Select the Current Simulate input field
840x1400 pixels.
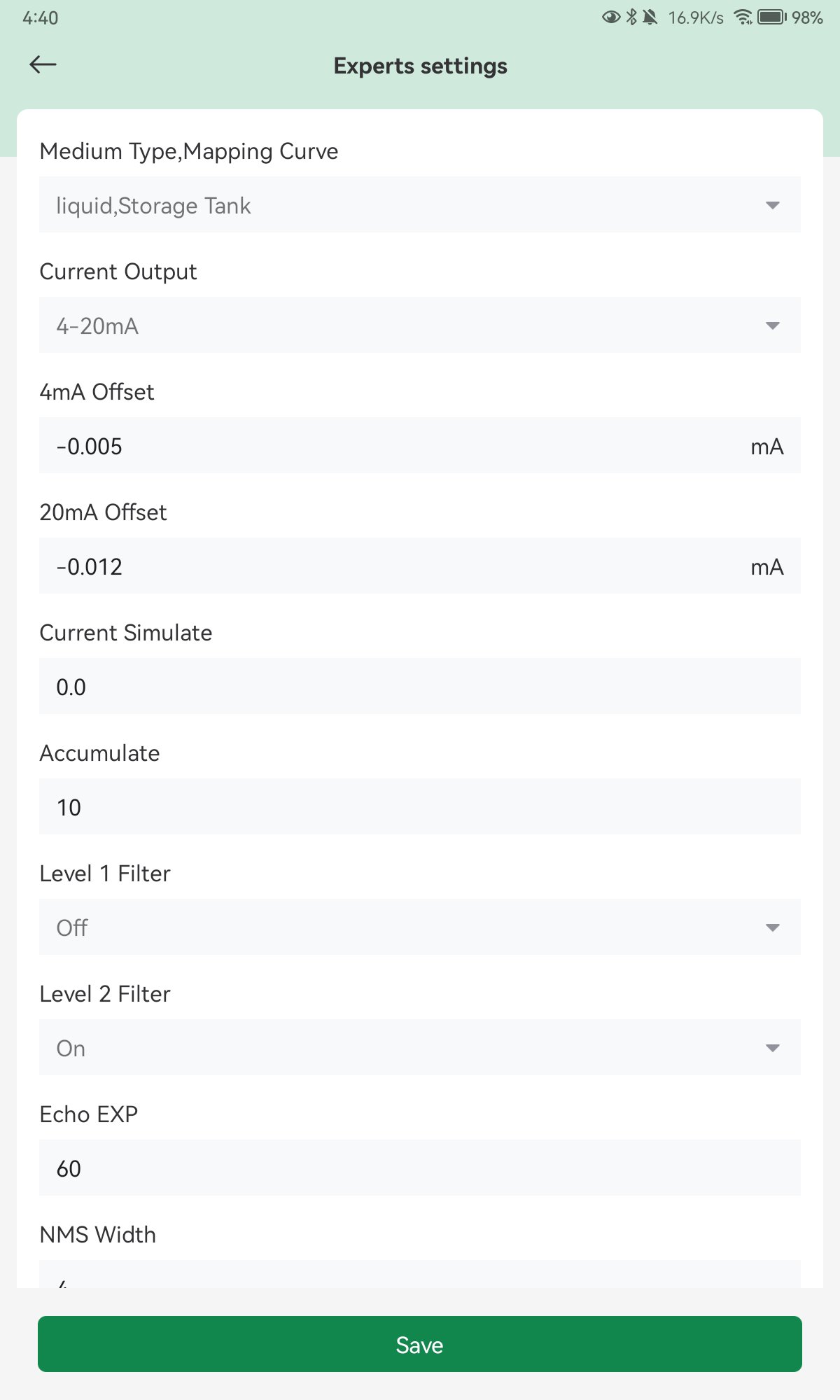pyautogui.click(x=420, y=686)
